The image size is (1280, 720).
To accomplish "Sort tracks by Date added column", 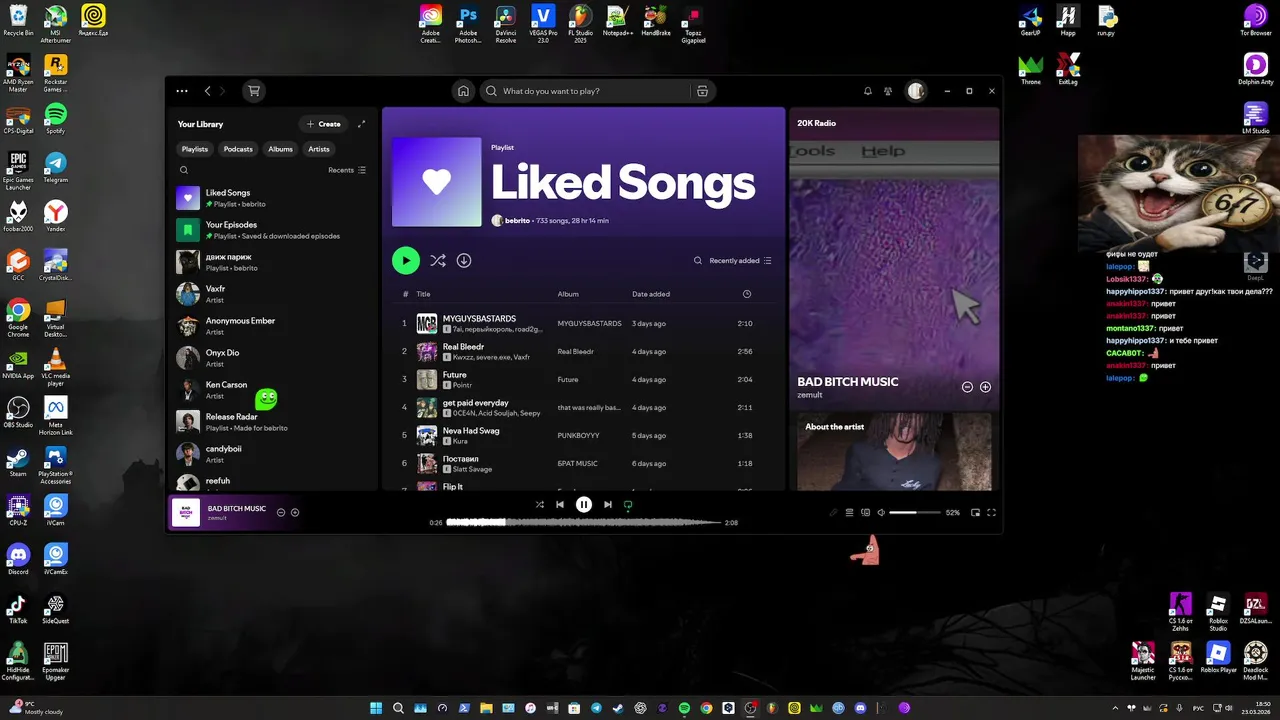I will pyautogui.click(x=651, y=294).
